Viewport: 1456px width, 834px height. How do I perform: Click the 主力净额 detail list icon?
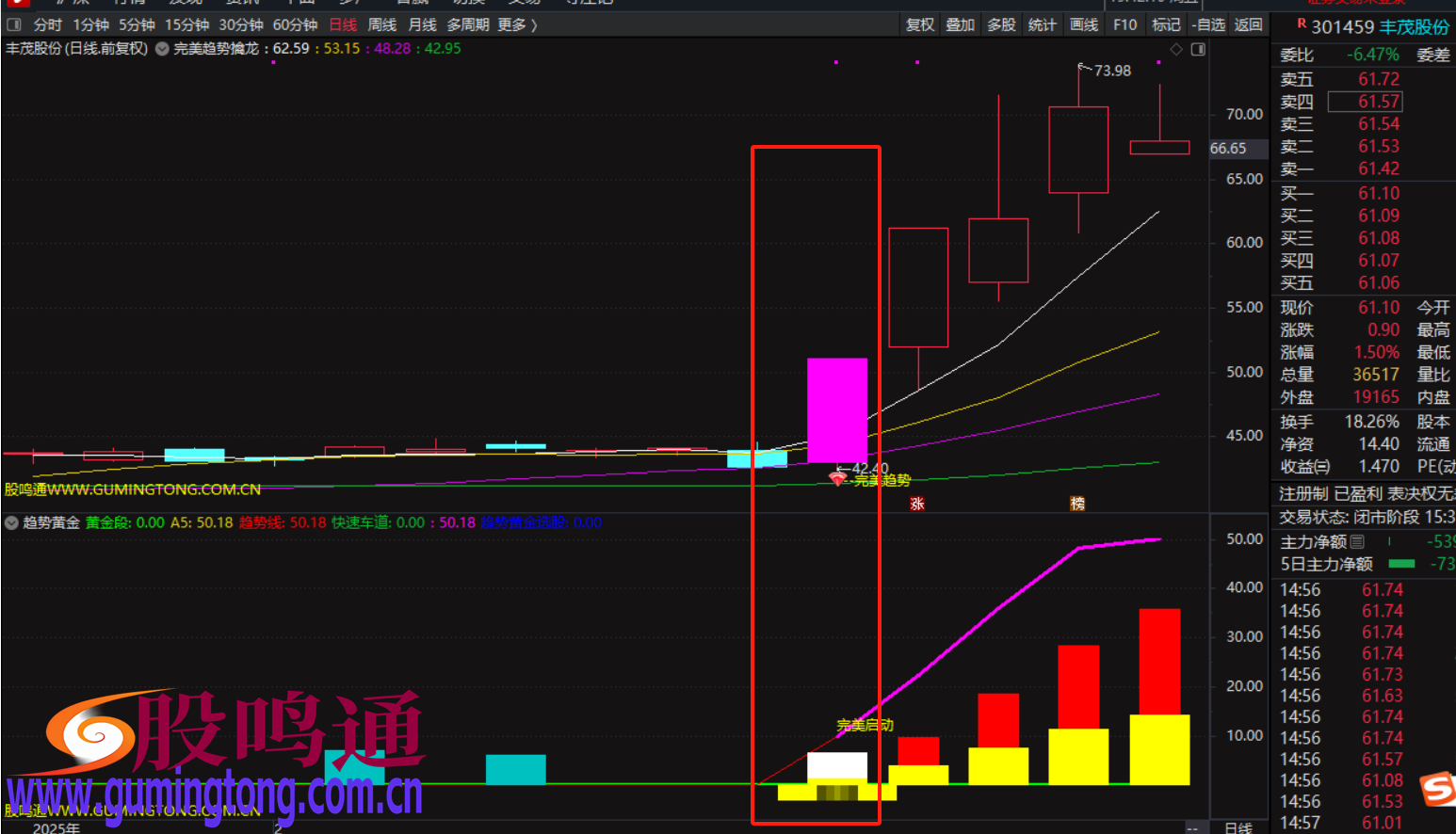coord(1357,541)
